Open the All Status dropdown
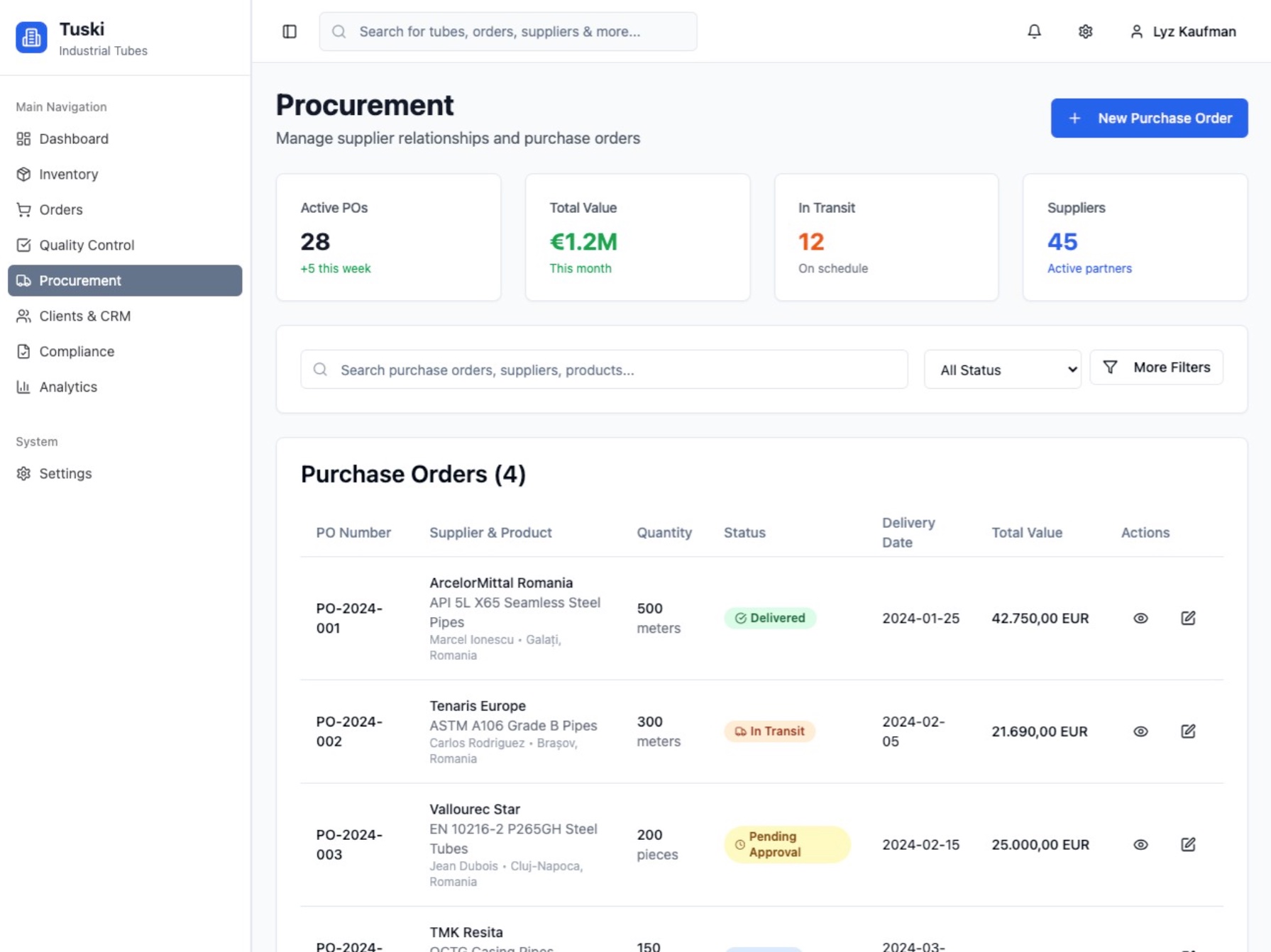1271x952 pixels. coord(1002,369)
